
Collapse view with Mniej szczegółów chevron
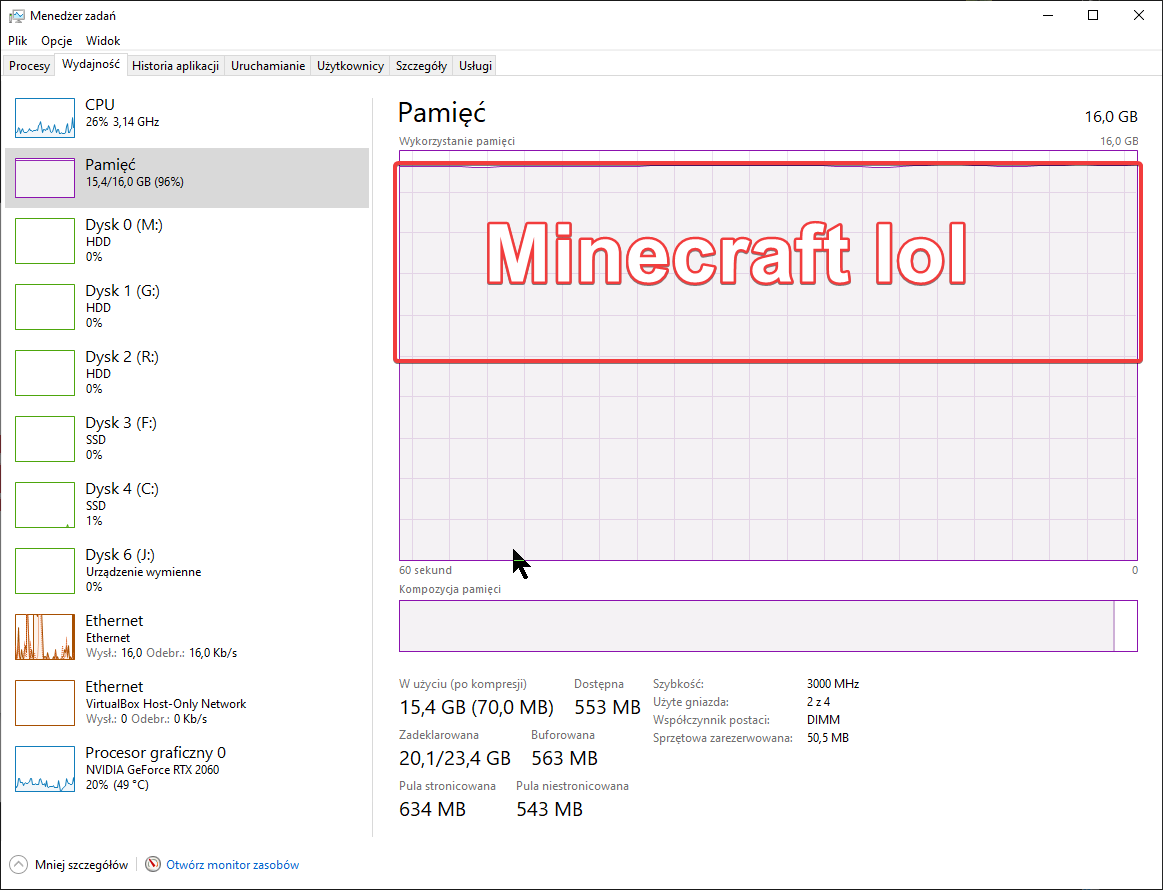(18, 865)
